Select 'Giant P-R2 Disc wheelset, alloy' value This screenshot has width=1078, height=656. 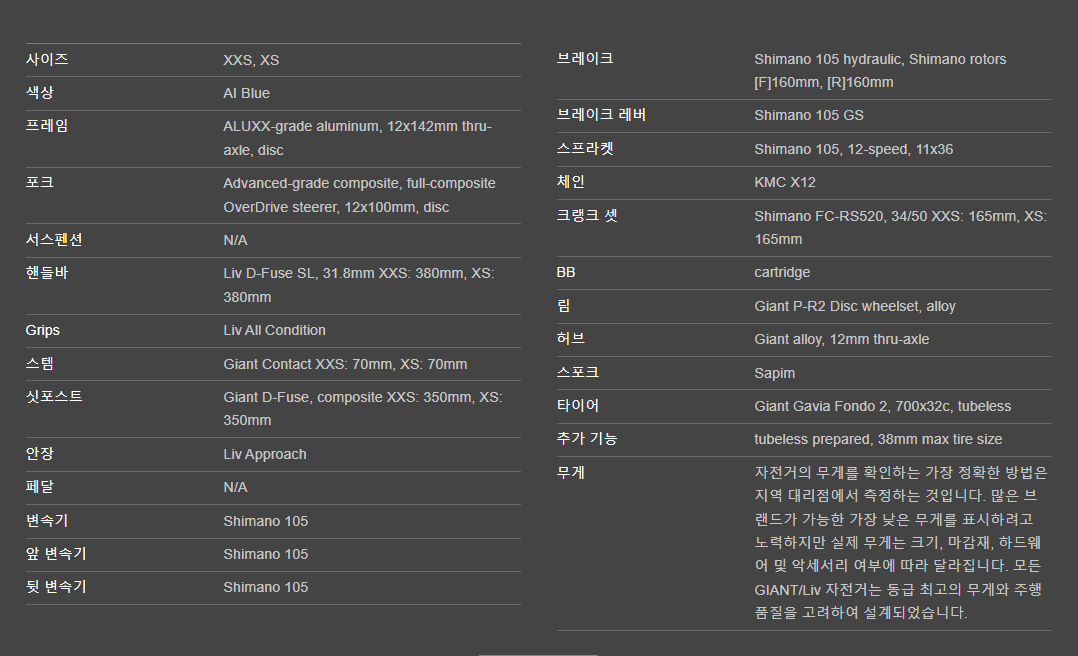[855, 306]
